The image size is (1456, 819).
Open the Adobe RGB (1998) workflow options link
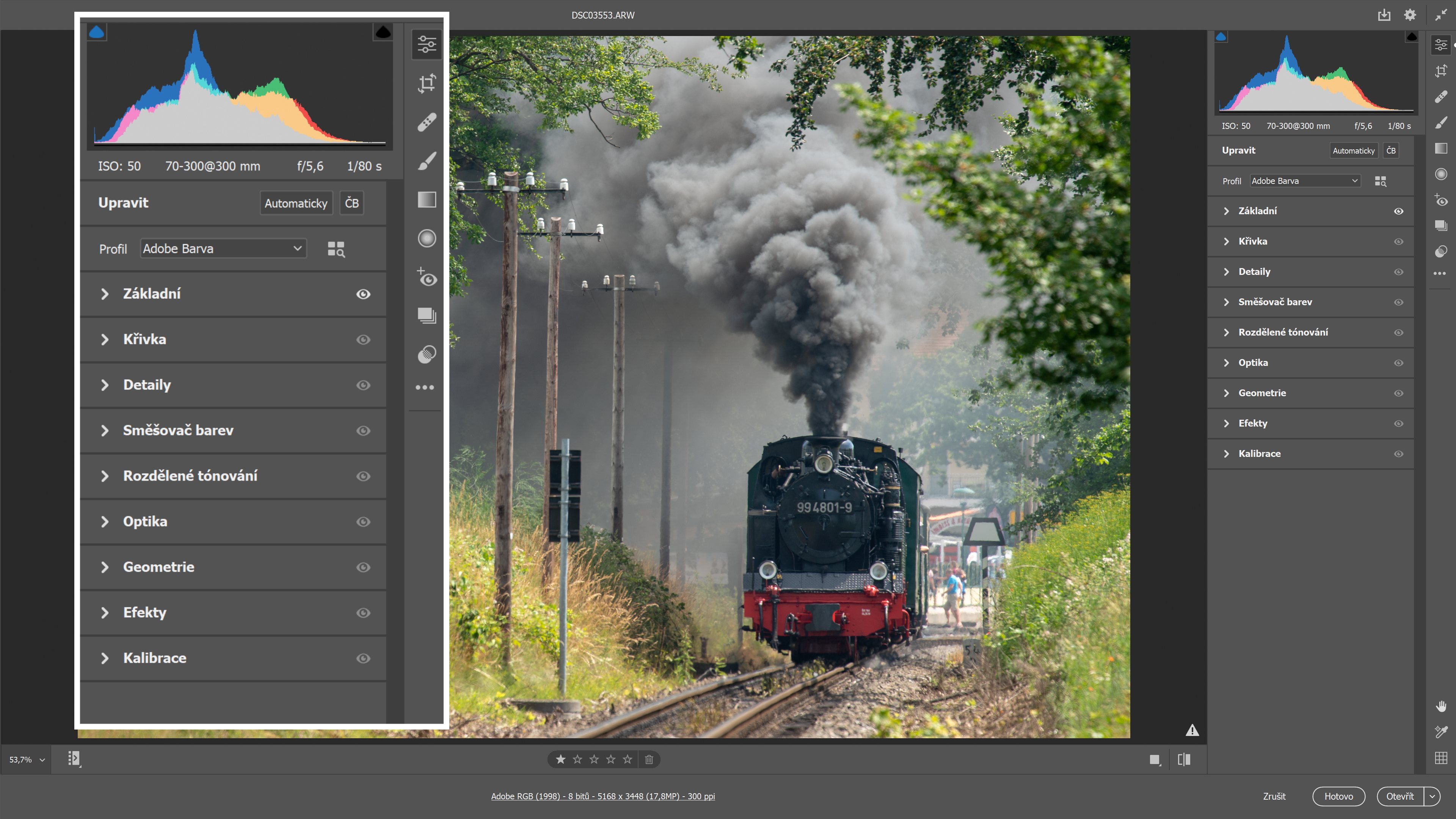pos(603,796)
